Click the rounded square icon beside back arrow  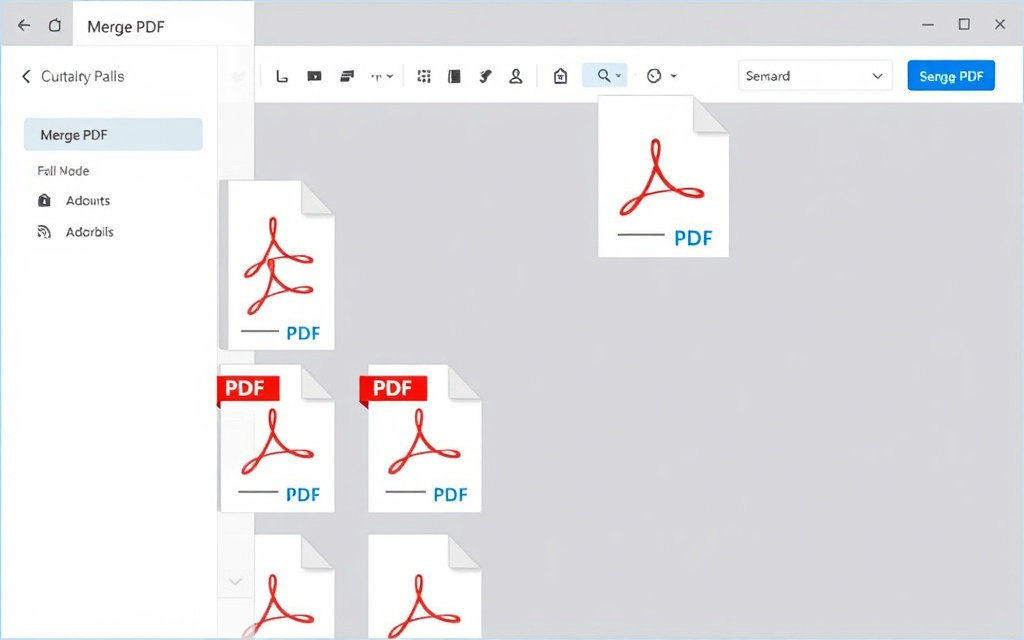pos(55,25)
